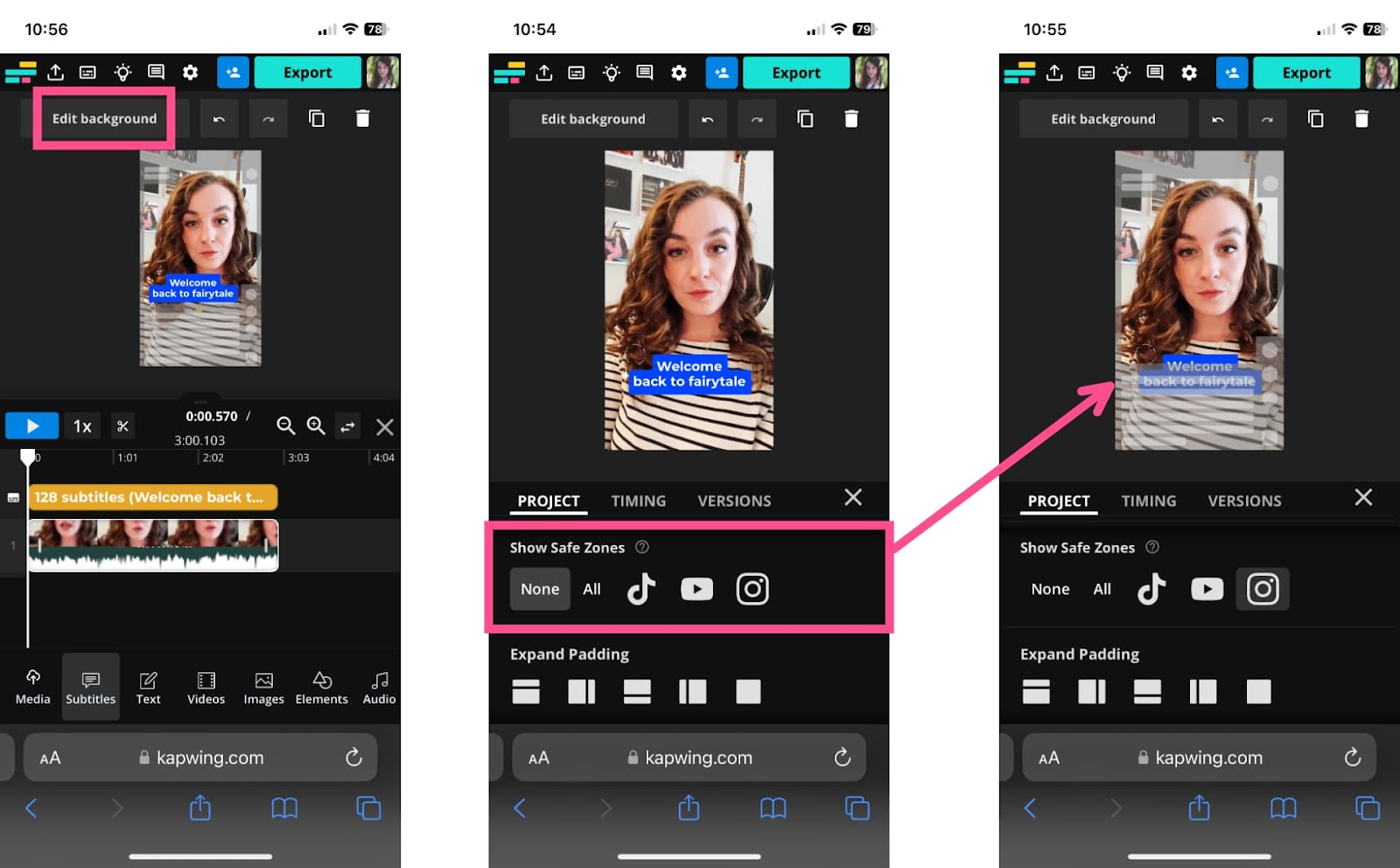Open comments icon in left phone toolbar

pyautogui.click(x=156, y=73)
